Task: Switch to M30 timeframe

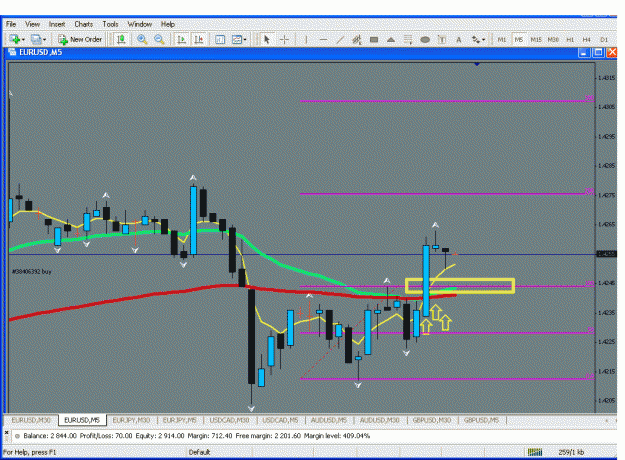Action: [x=553, y=39]
